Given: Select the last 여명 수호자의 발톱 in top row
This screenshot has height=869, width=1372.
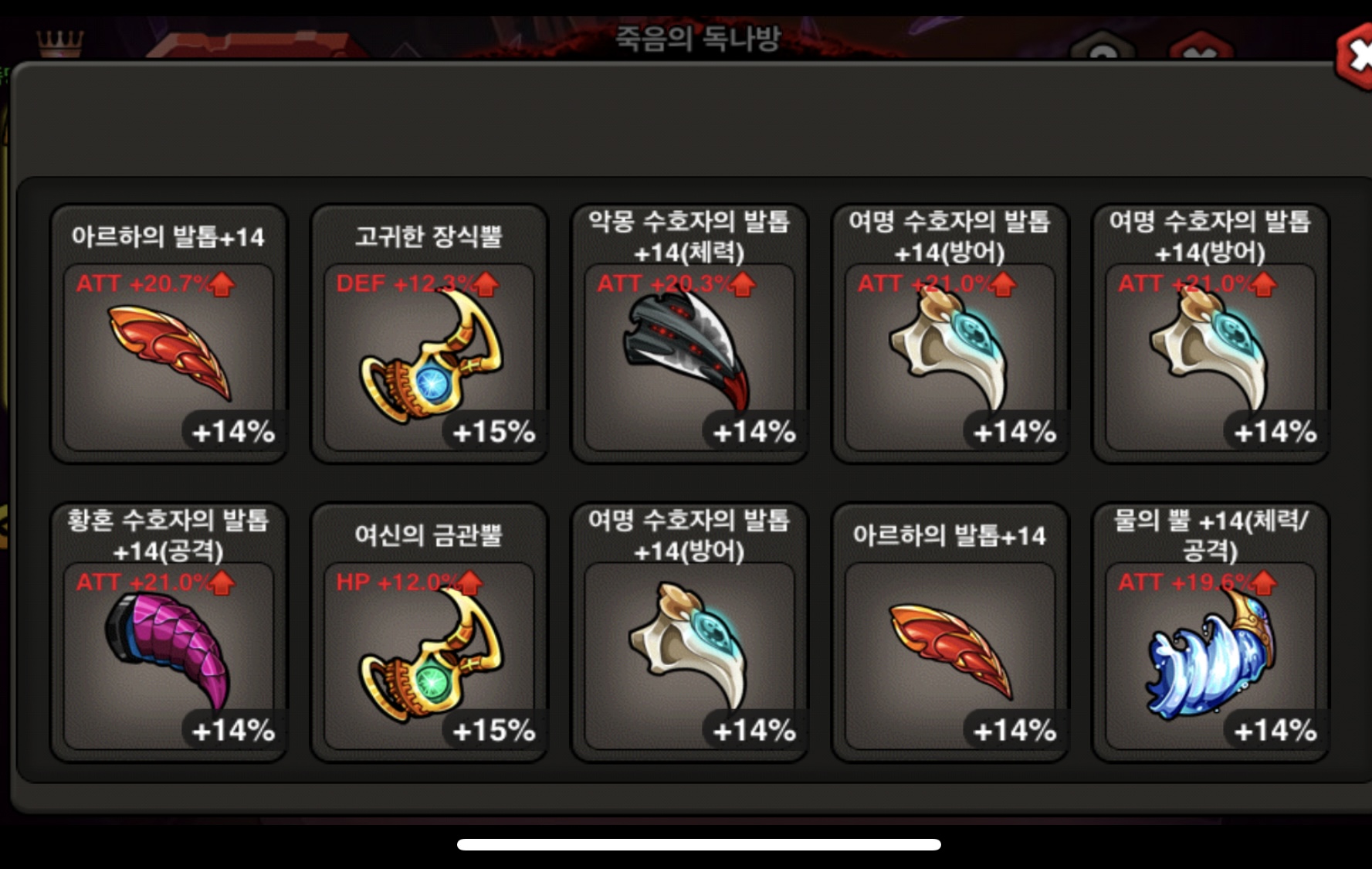Looking at the screenshot, I should pyautogui.click(x=1211, y=334).
